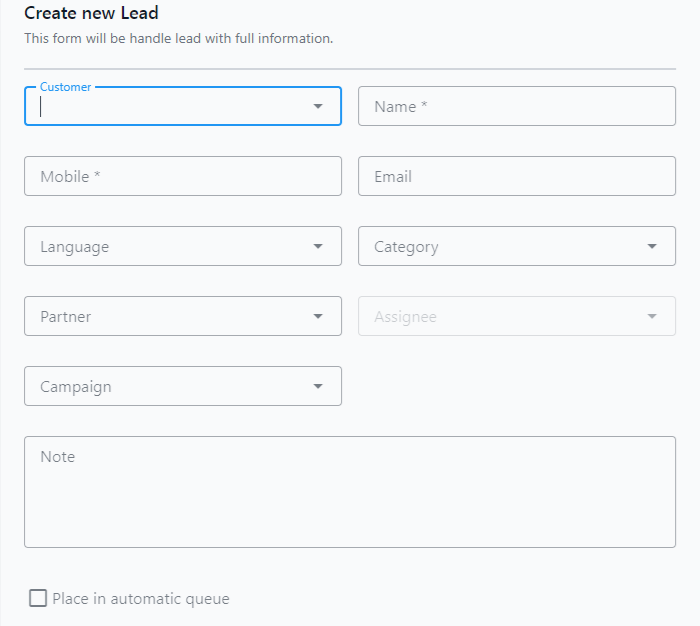Screen dimensions: 700x626
Task: Click inside the Customer text box
Action: [x=172, y=106]
